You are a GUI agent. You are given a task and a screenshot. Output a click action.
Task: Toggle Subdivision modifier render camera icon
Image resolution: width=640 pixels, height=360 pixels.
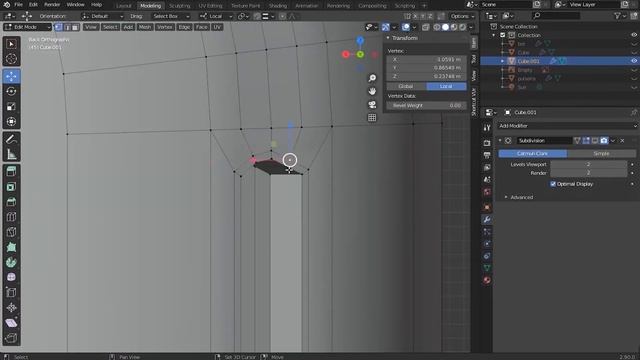tap(604, 140)
